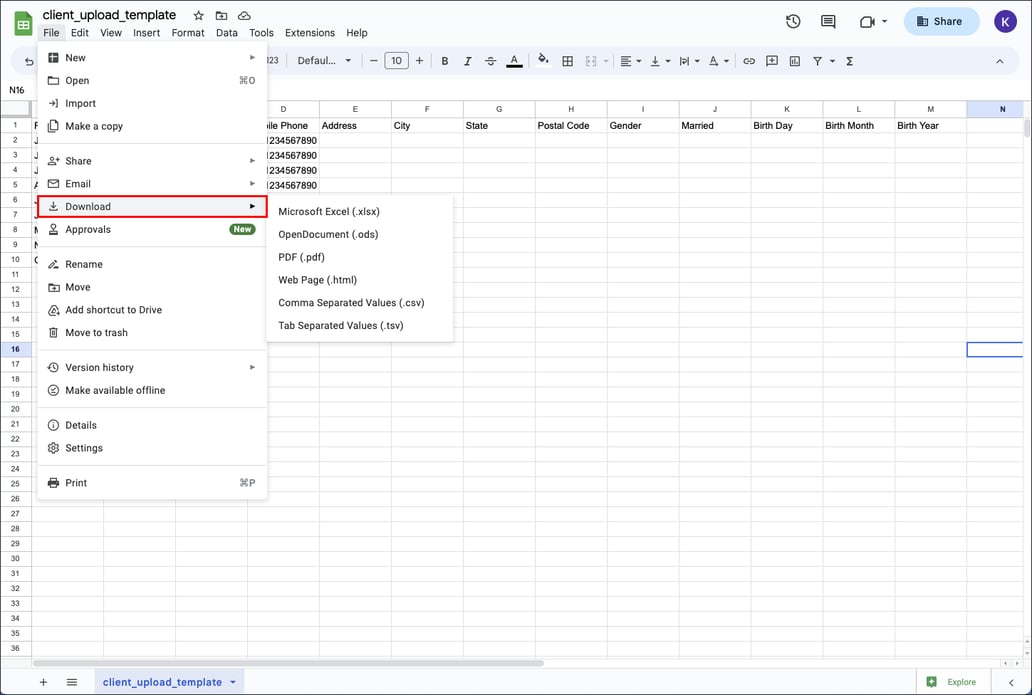Choose Comma Separated Values (.csv)
Image resolution: width=1032 pixels, height=695 pixels.
coord(359,303)
